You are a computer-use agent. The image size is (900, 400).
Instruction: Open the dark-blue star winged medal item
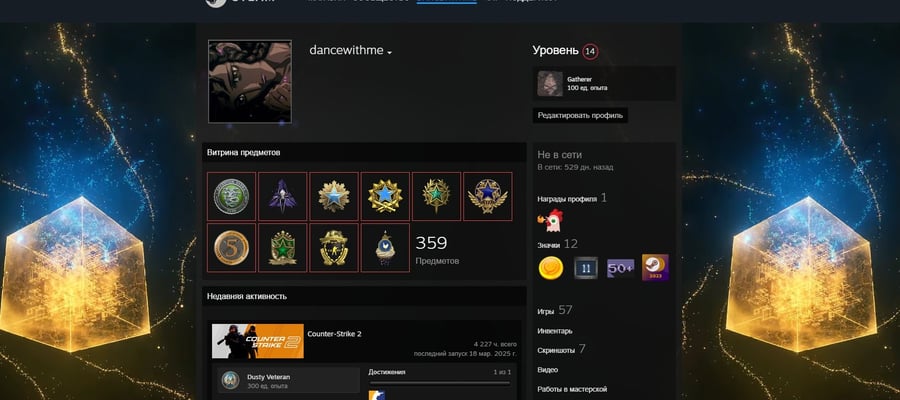pos(488,196)
